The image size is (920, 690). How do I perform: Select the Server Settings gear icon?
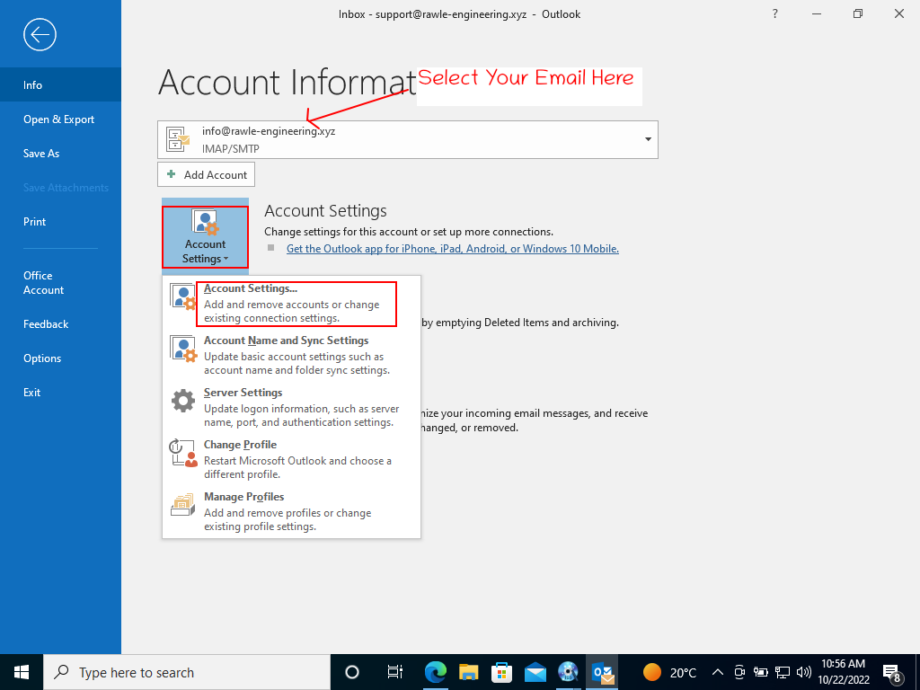(183, 400)
